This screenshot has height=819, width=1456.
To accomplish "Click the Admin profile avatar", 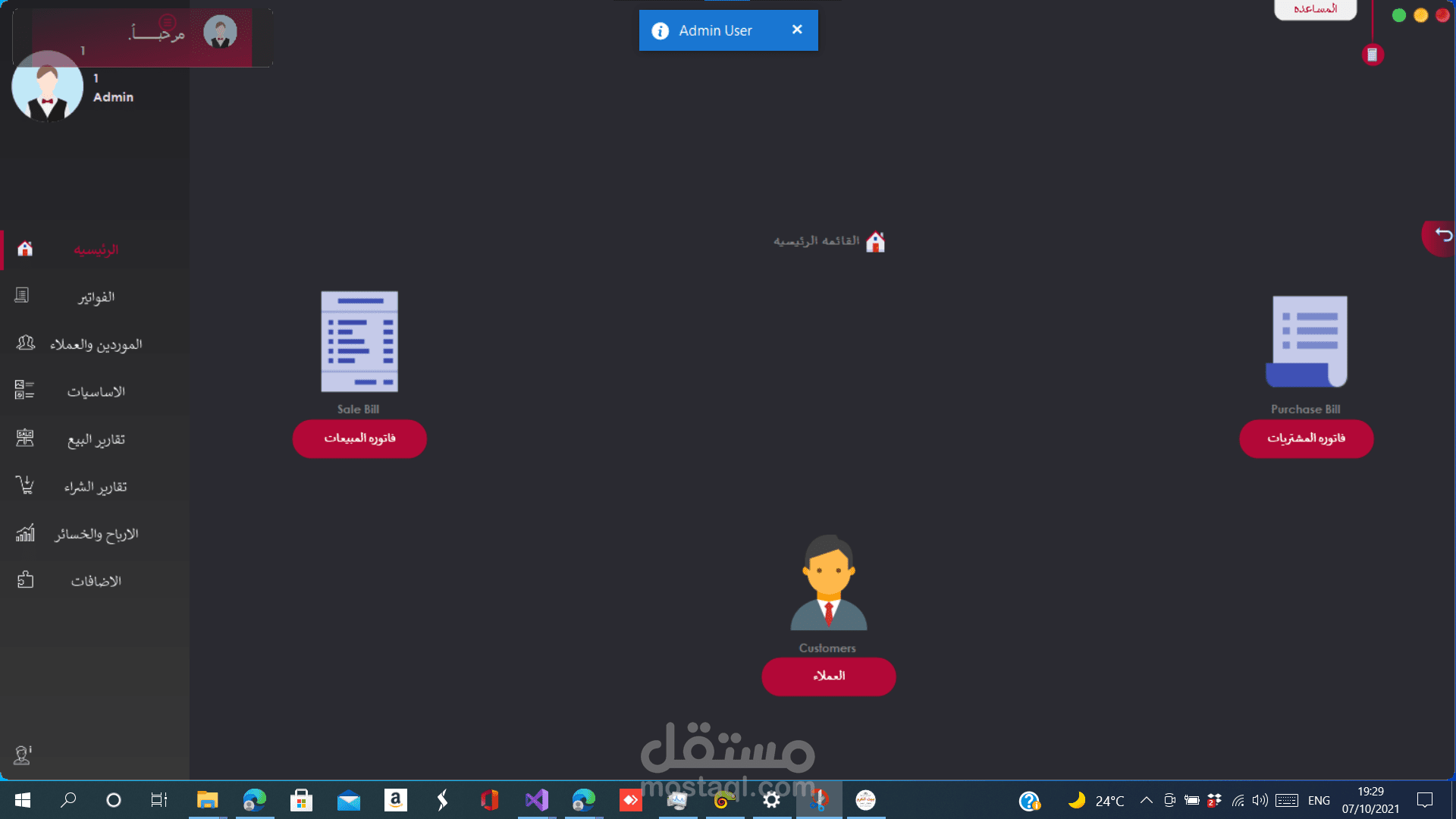I will click(47, 86).
